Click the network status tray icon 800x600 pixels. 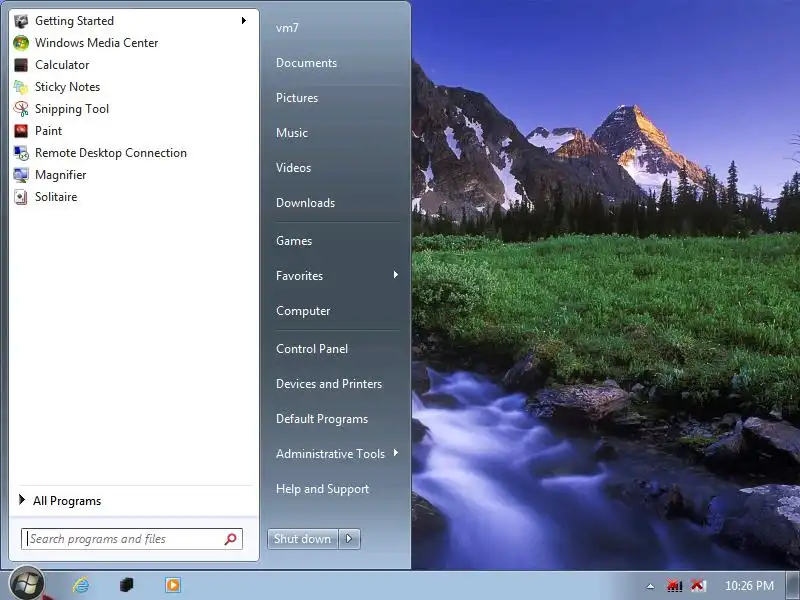(674, 585)
